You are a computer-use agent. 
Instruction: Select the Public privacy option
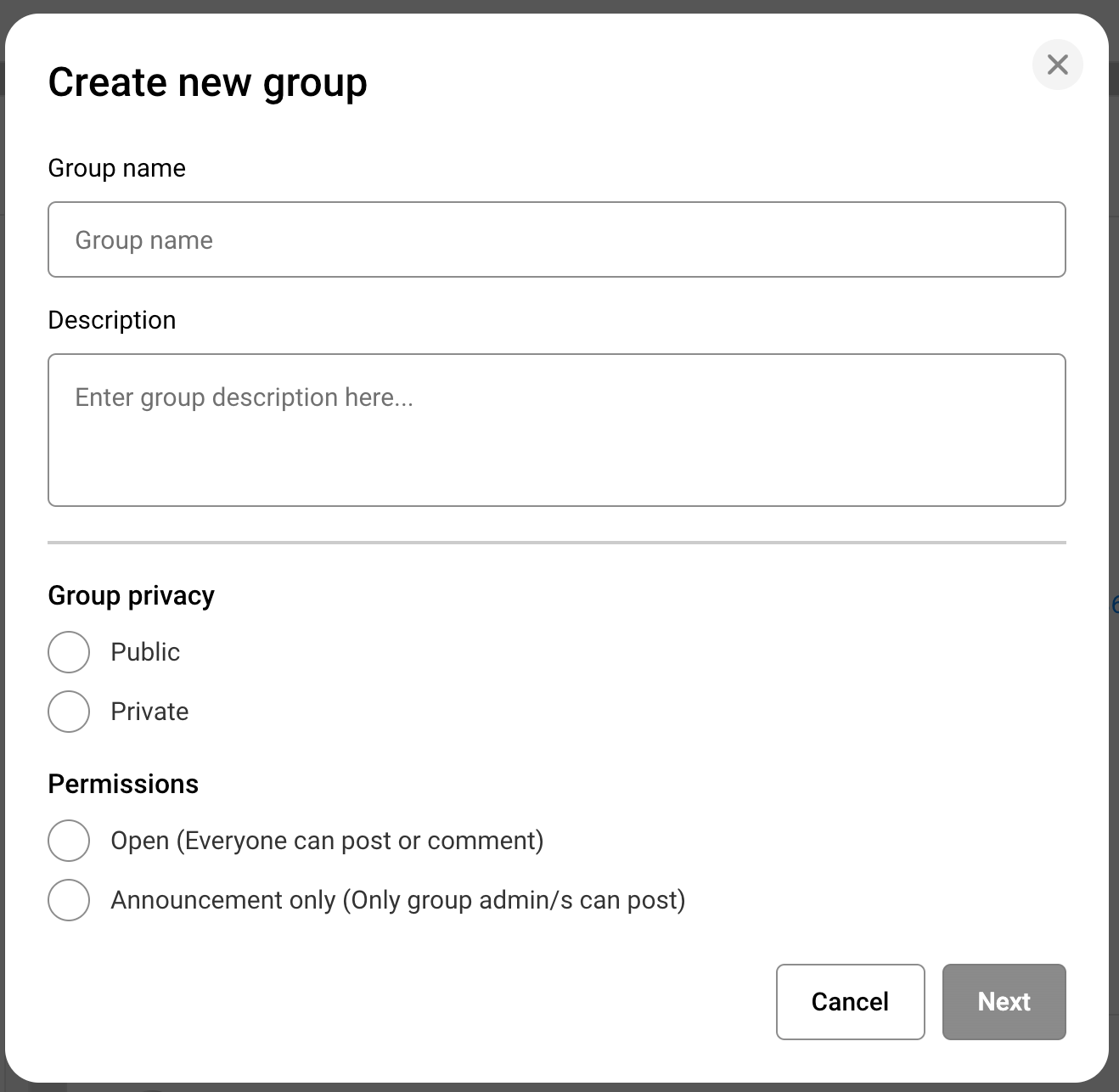[x=69, y=652]
